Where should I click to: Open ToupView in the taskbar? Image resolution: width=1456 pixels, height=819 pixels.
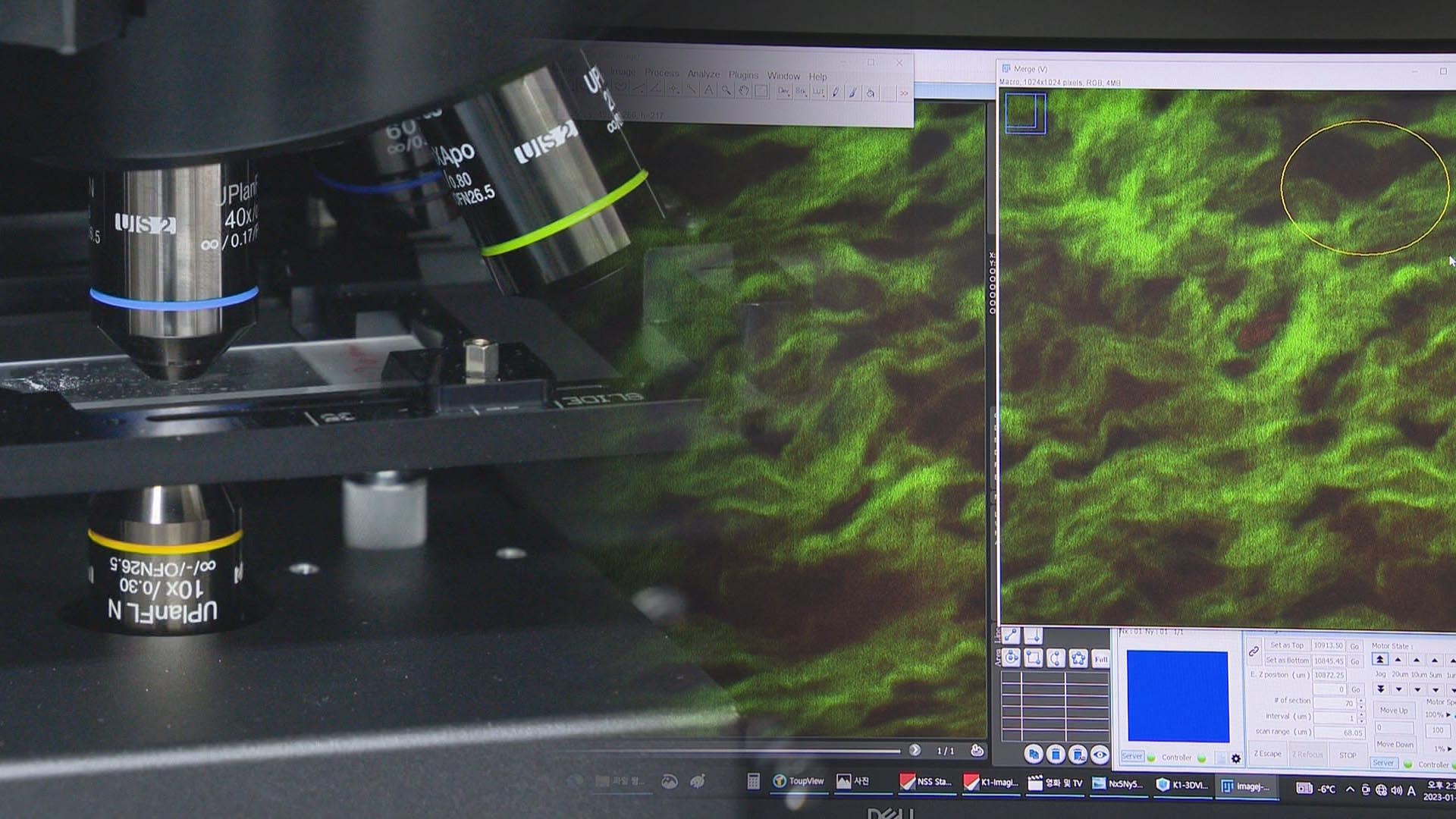click(799, 781)
